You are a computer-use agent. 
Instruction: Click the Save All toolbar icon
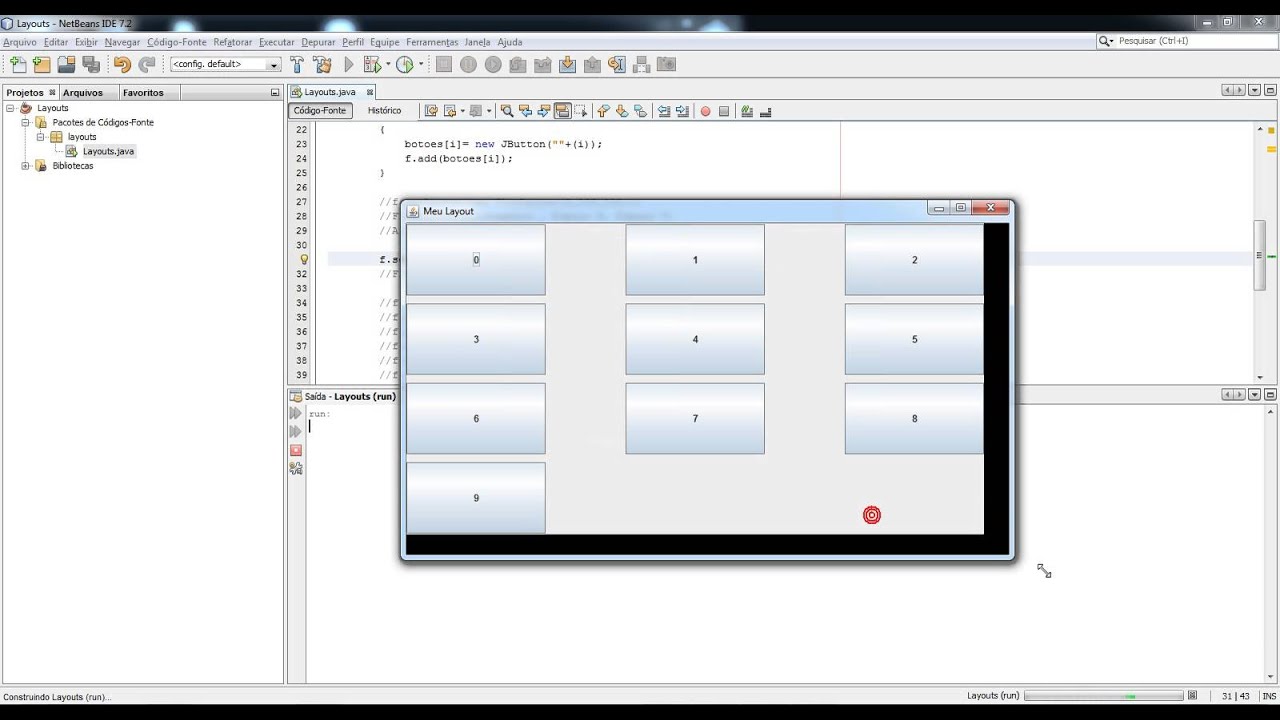click(x=91, y=64)
